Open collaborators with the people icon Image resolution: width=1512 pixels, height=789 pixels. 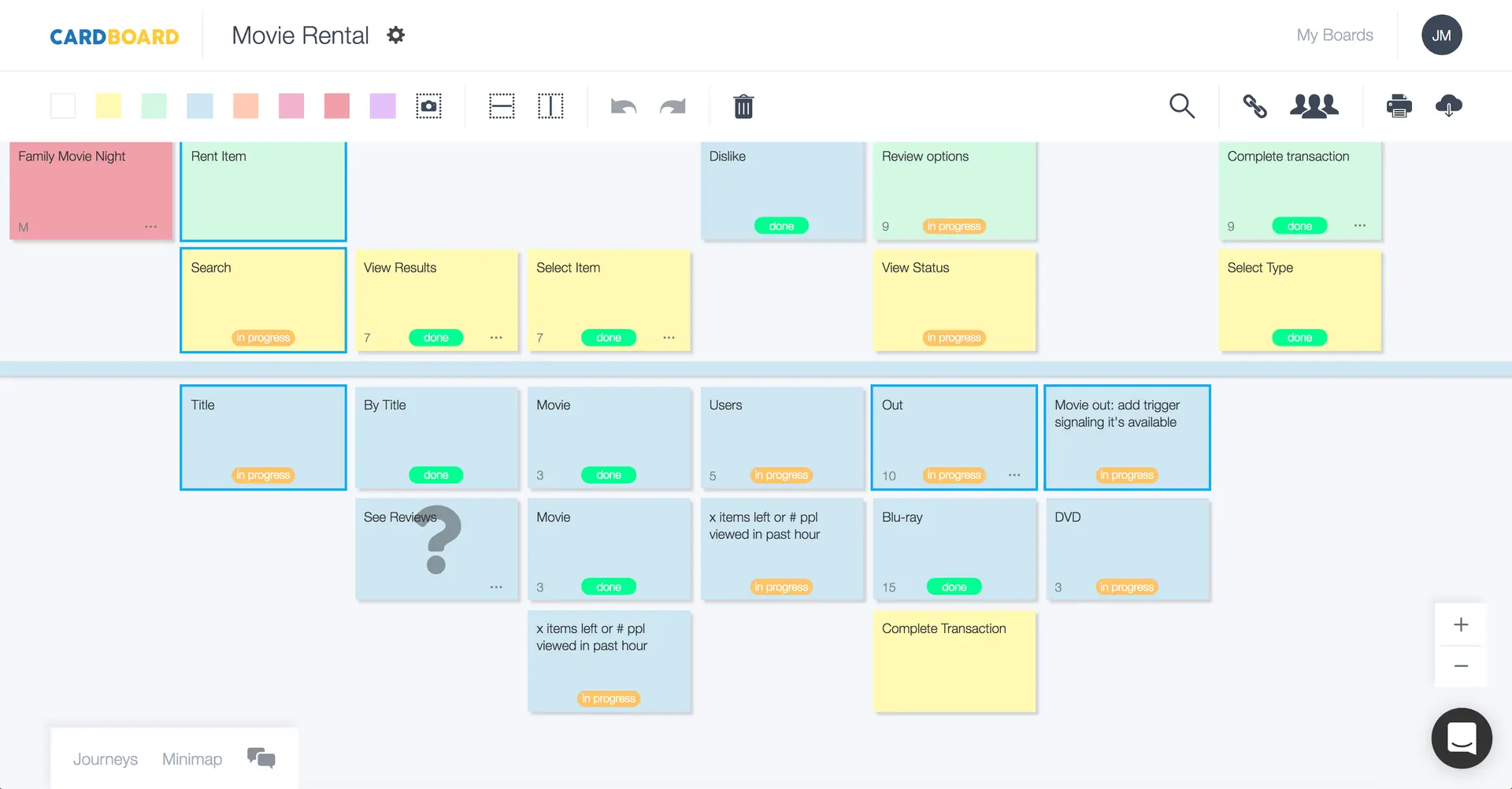click(1314, 106)
